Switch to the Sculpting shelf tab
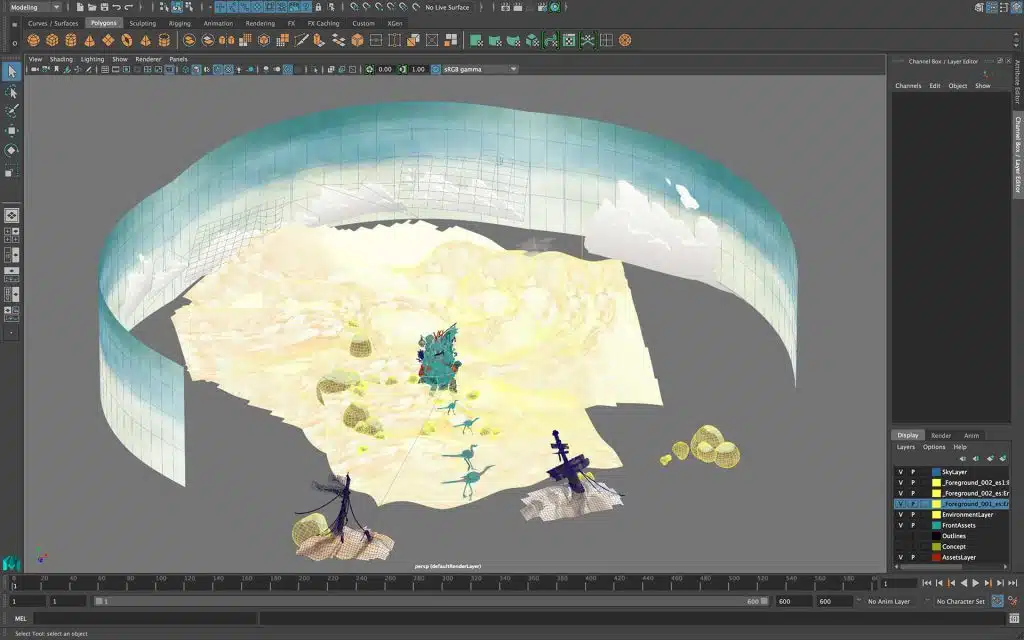This screenshot has width=1024, height=640. pos(142,23)
